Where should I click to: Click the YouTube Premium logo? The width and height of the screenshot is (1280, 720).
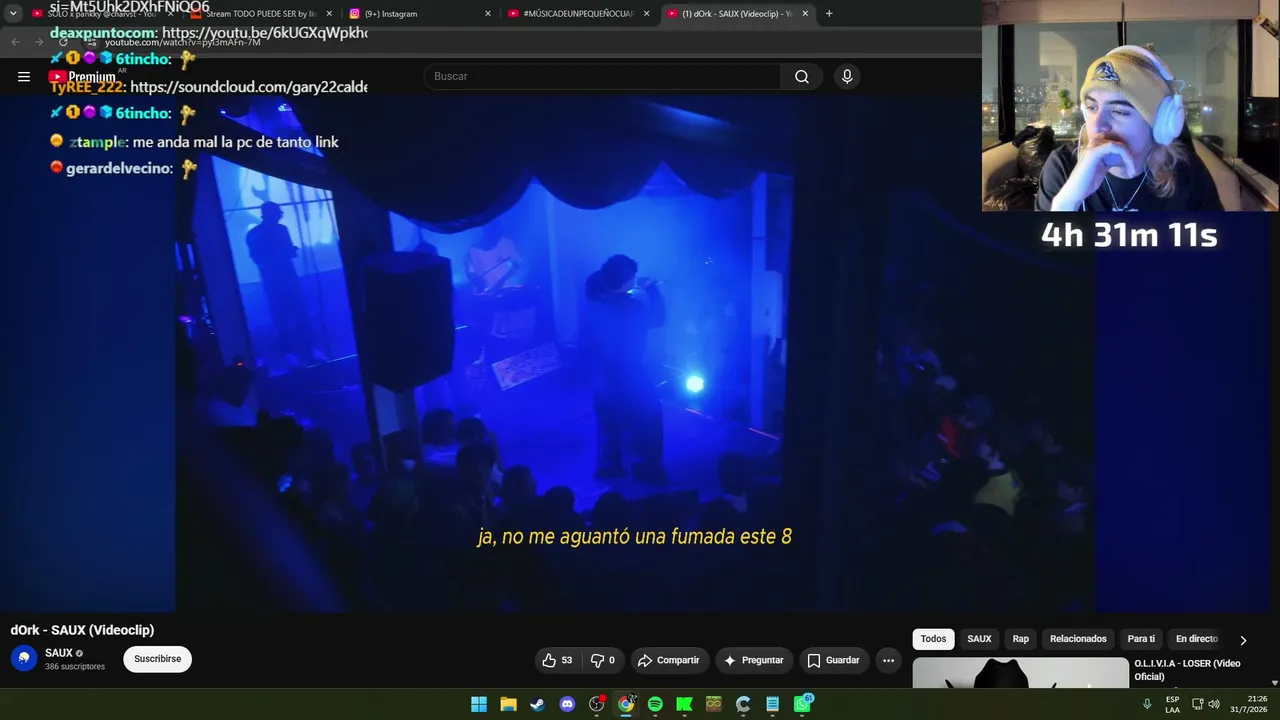[82, 77]
